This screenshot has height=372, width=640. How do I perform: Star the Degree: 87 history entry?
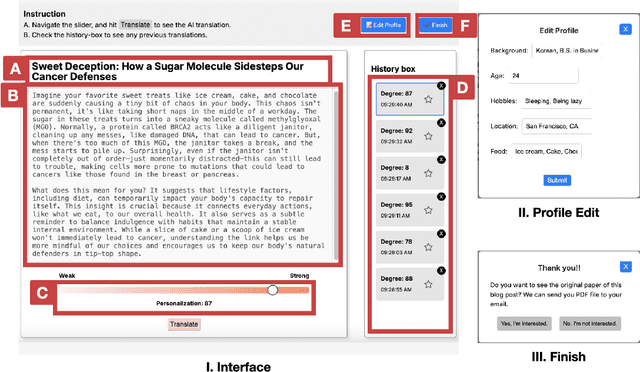click(x=428, y=99)
